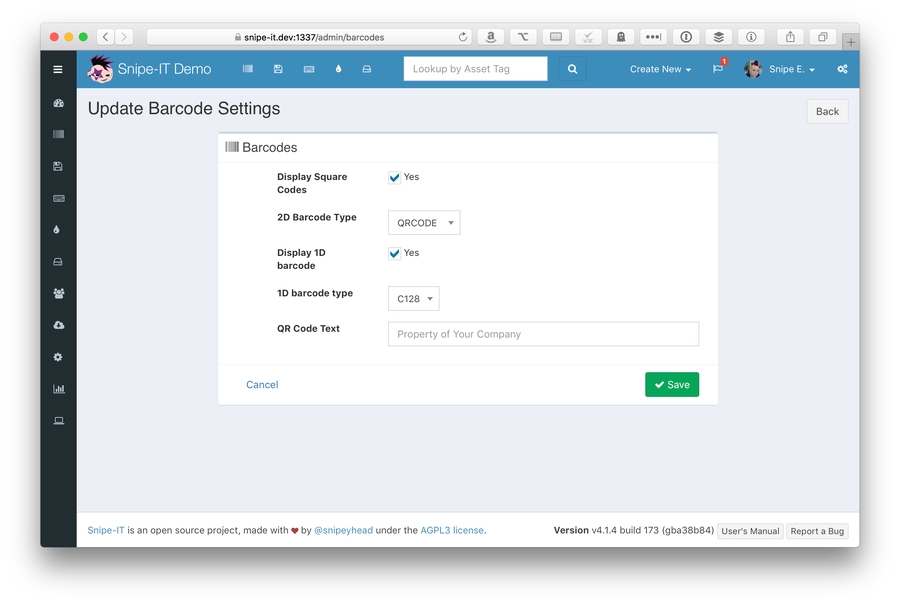This screenshot has height=605, width=900.
Task: Open the AGPL3 license link
Action: [452, 530]
